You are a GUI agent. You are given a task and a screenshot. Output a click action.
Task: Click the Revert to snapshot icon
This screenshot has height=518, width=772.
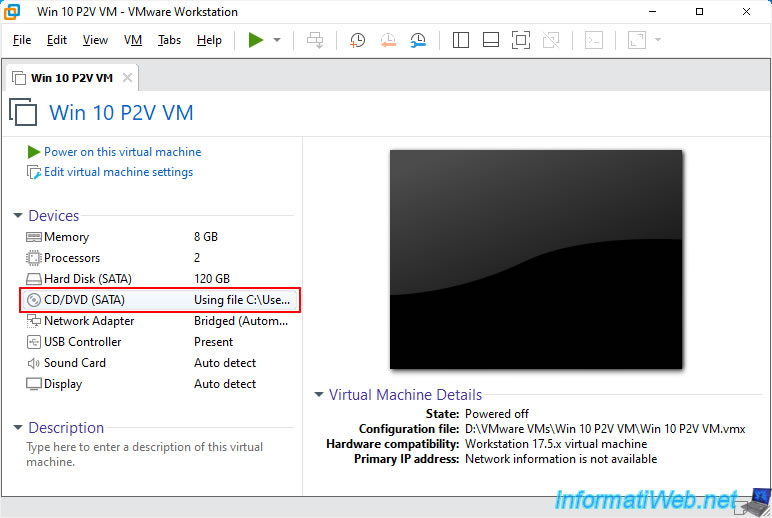pos(388,40)
